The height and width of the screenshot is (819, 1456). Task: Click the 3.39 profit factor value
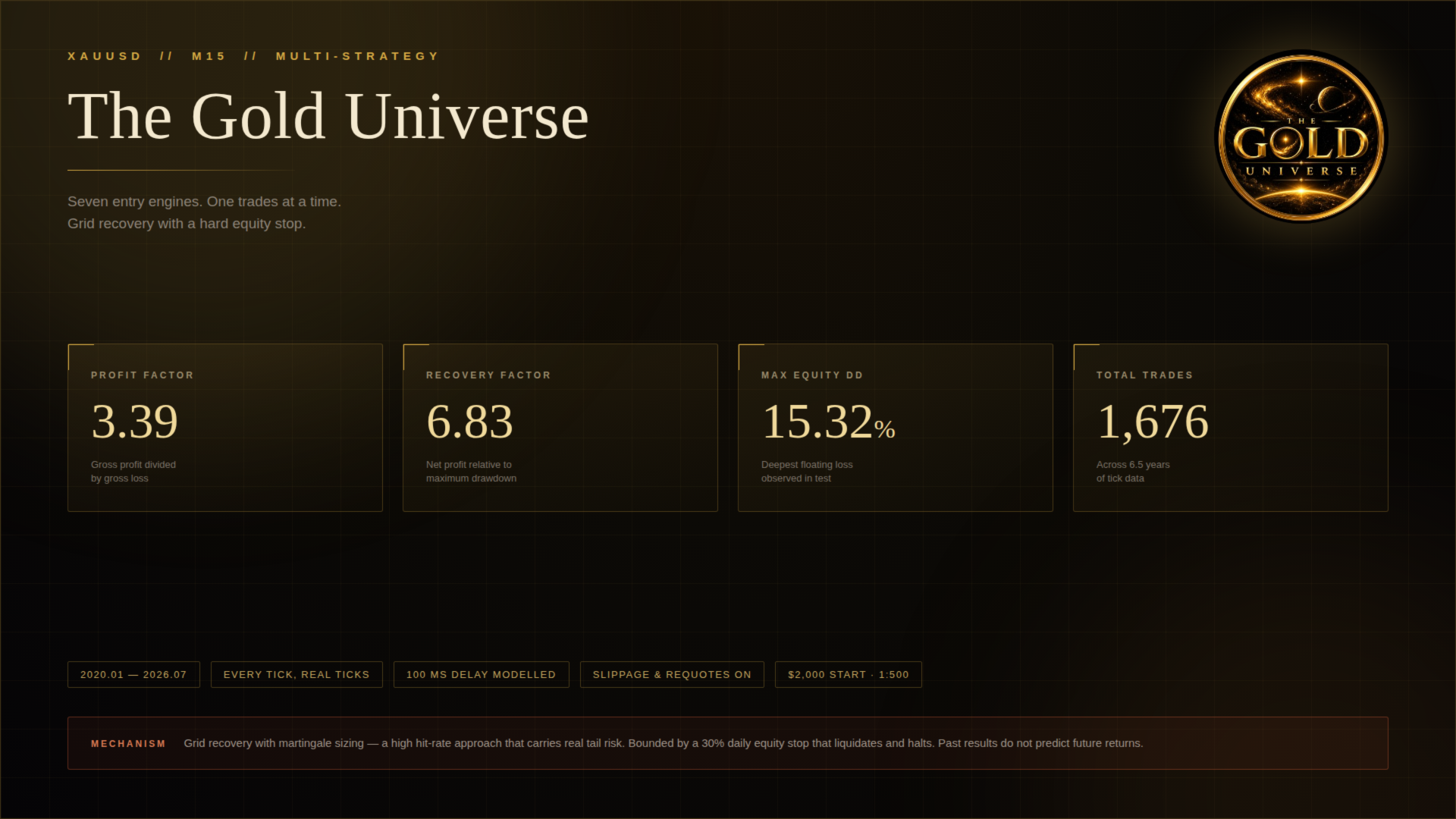[135, 422]
